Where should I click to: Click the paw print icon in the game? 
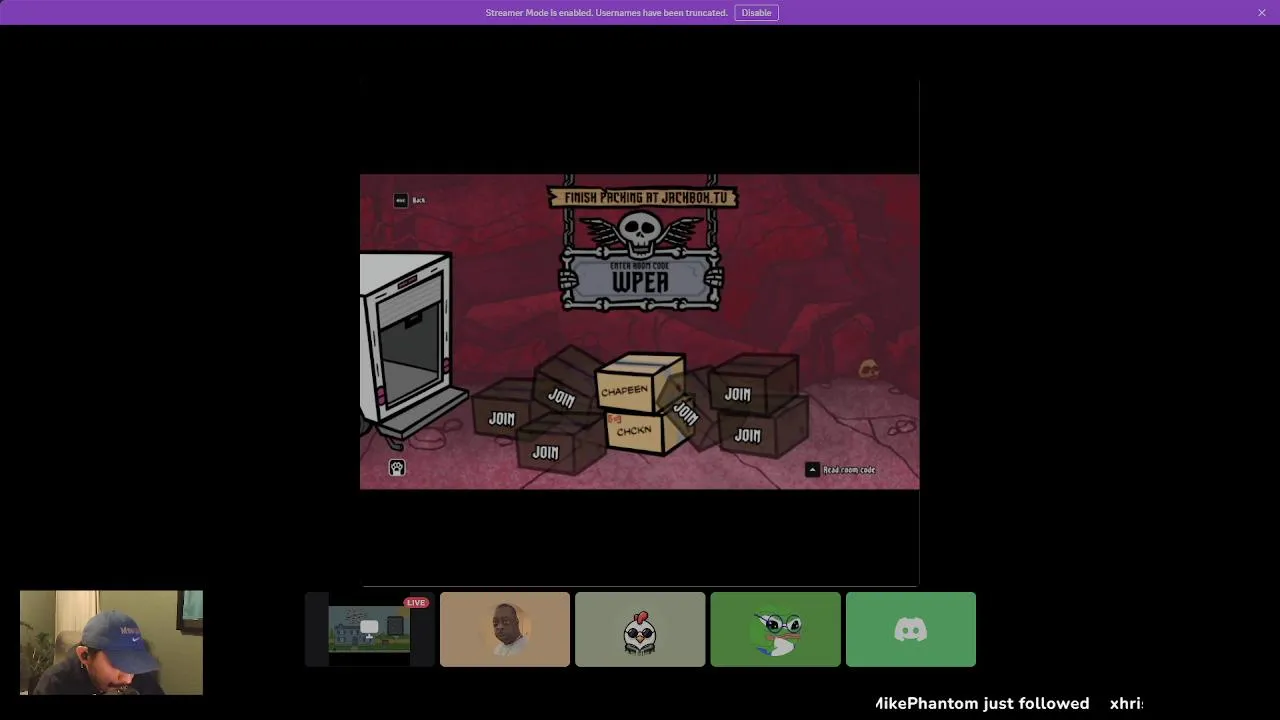click(x=397, y=468)
